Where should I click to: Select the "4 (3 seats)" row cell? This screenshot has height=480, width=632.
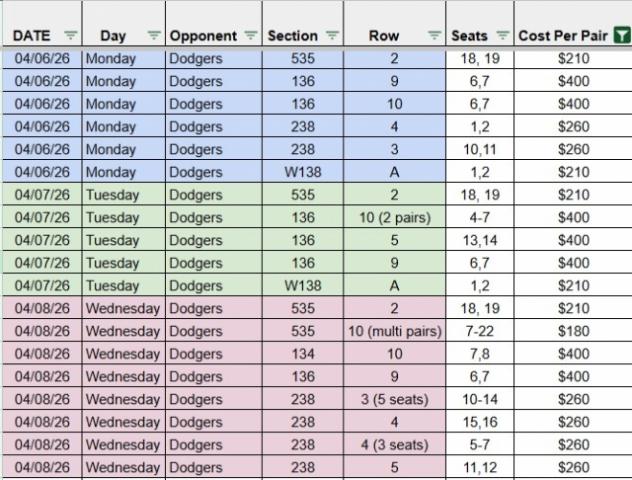394,445
